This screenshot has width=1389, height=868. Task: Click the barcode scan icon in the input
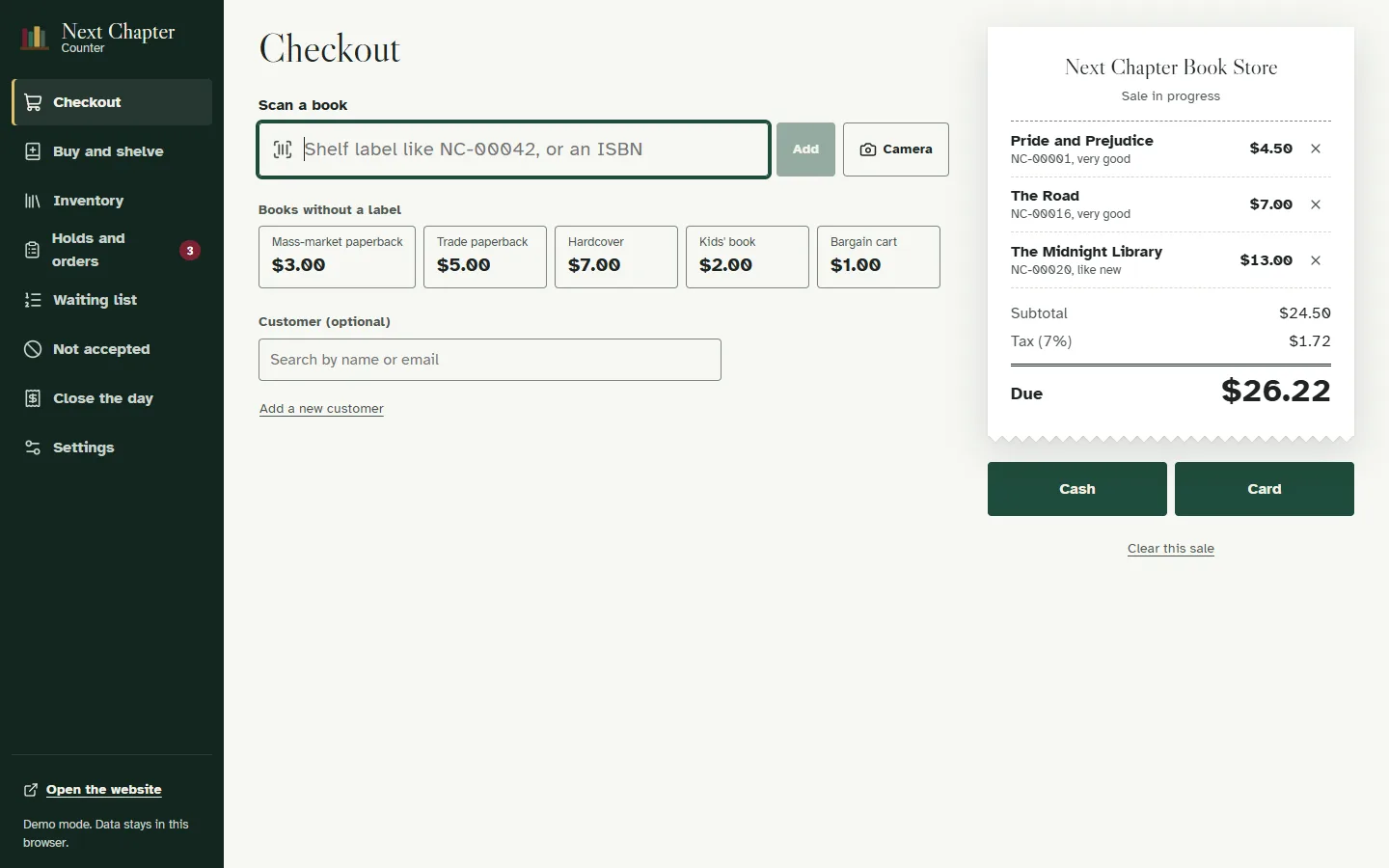click(x=283, y=149)
